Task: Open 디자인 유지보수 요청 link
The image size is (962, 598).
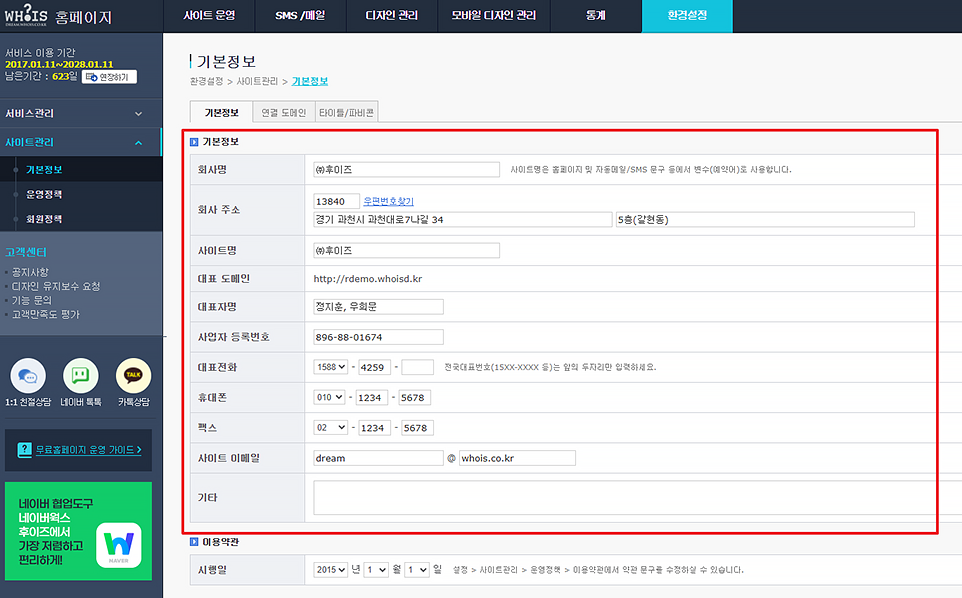Action: click(56, 286)
